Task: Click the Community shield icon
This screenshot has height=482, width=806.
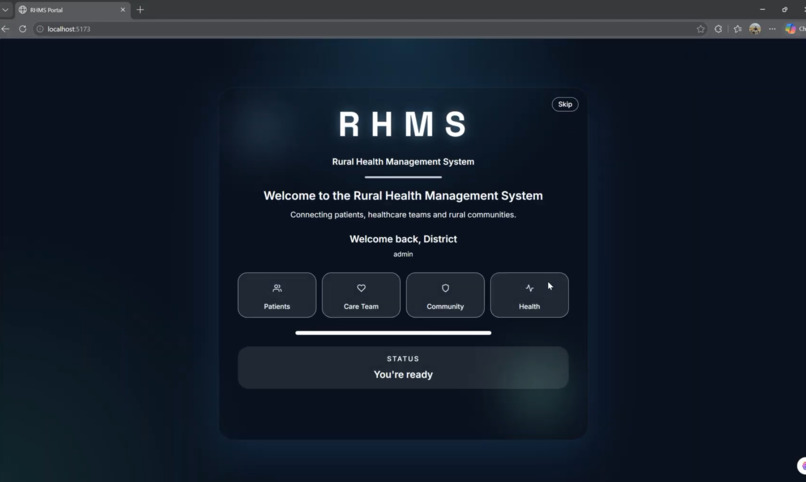Action: pyautogui.click(x=445, y=288)
